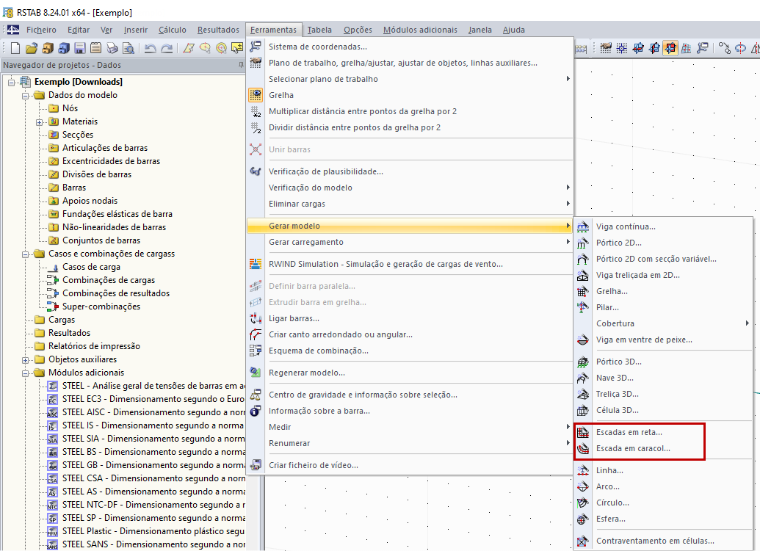Open the Módulos adicionais menu
The width and height of the screenshot is (760, 554).
420,30
